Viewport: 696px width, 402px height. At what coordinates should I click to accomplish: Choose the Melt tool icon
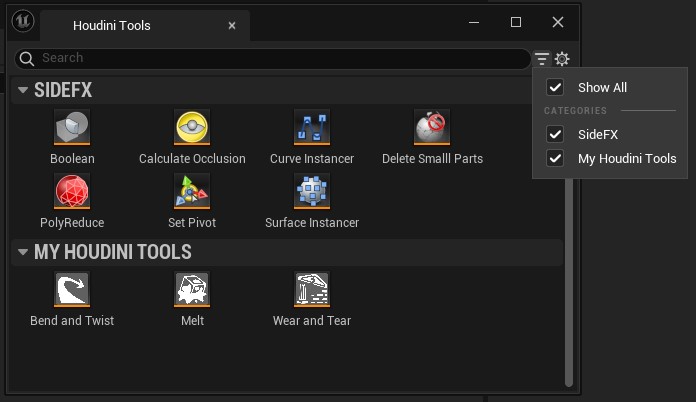point(192,289)
